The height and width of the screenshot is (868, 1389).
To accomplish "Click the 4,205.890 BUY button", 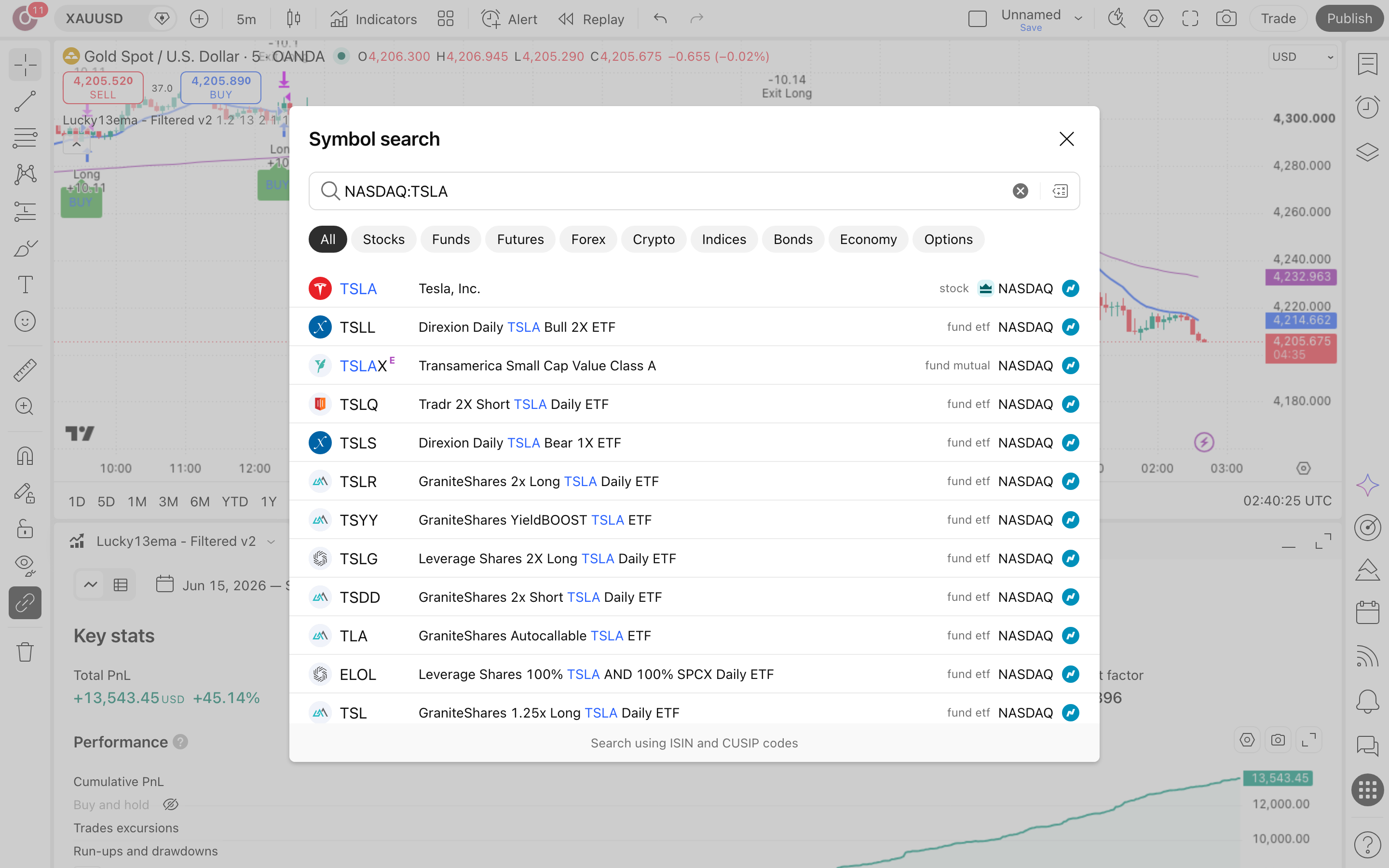I will click(x=221, y=87).
